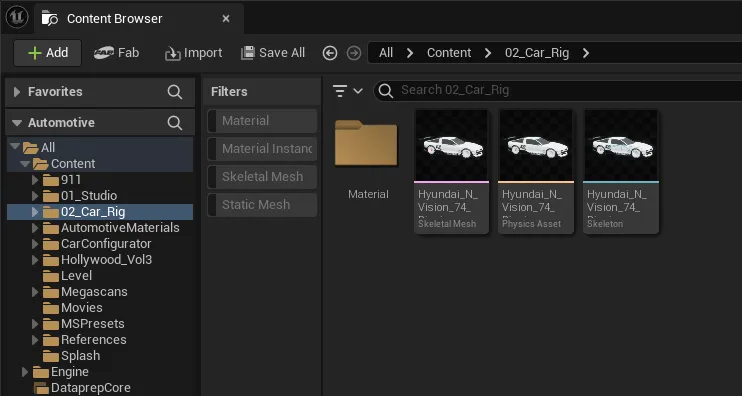Toggle the Skeletal Mesh filter

(x=262, y=177)
